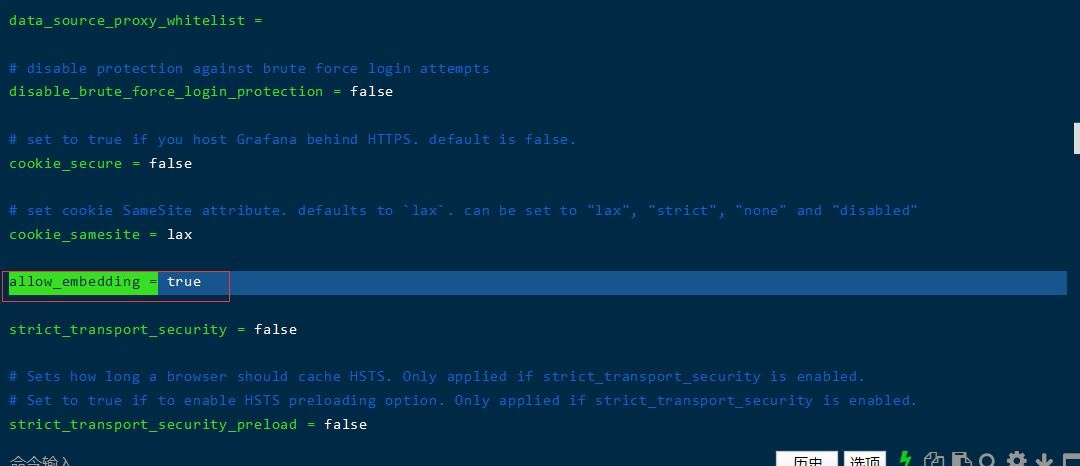Click the vertical scrollbar thumb on the right
This screenshot has height=466, width=1080.
tap(1077, 138)
